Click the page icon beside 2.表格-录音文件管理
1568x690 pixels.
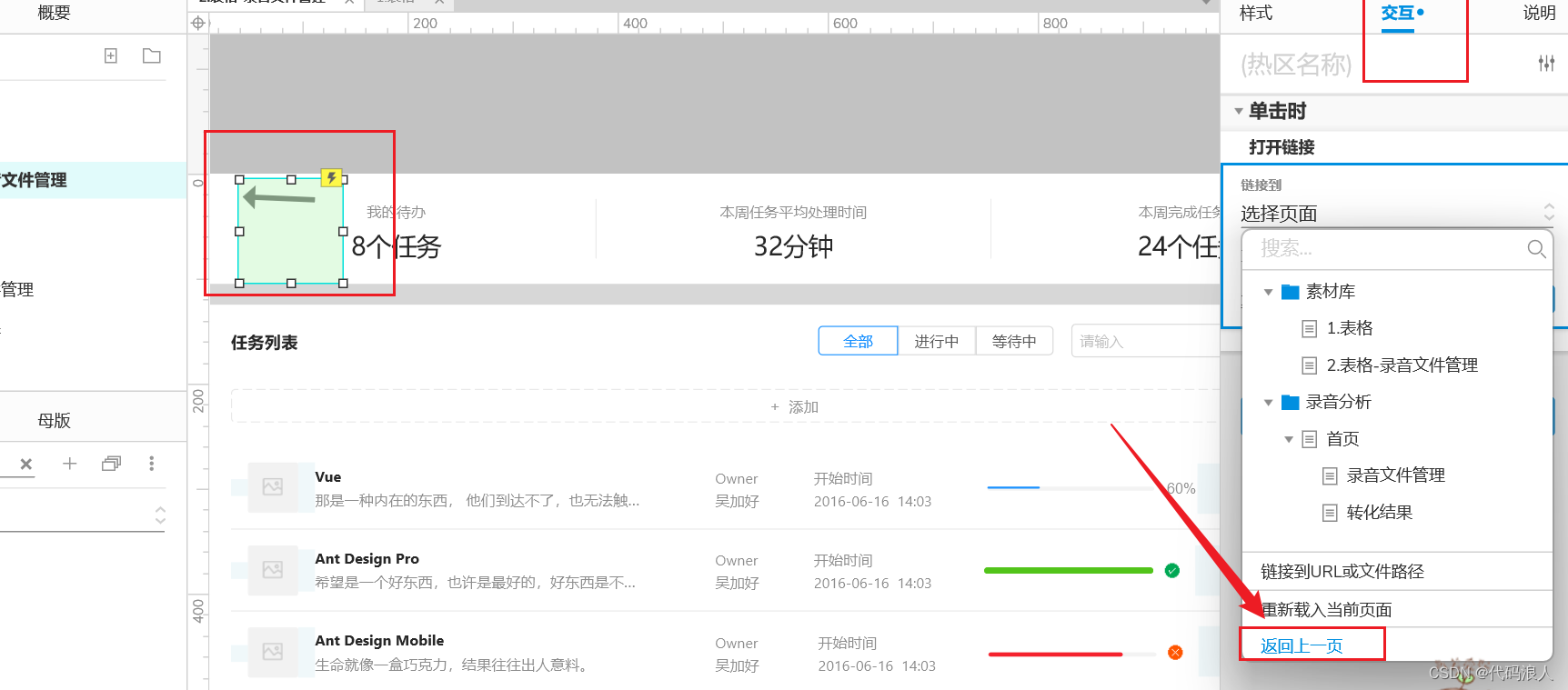[x=1310, y=365]
